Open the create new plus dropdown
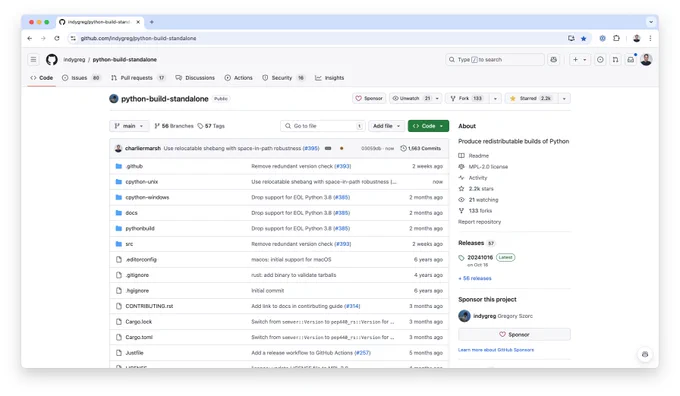Image resolution: width=680 pixels, height=396 pixels. (x=579, y=59)
